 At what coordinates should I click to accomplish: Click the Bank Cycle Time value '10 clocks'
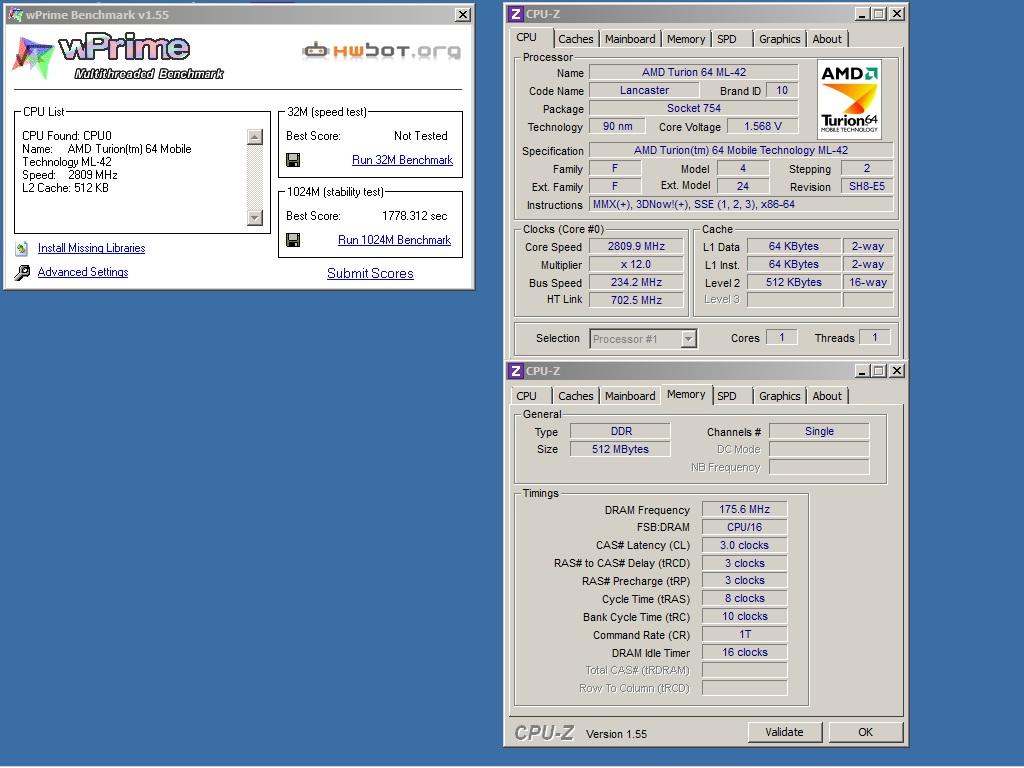(x=744, y=616)
